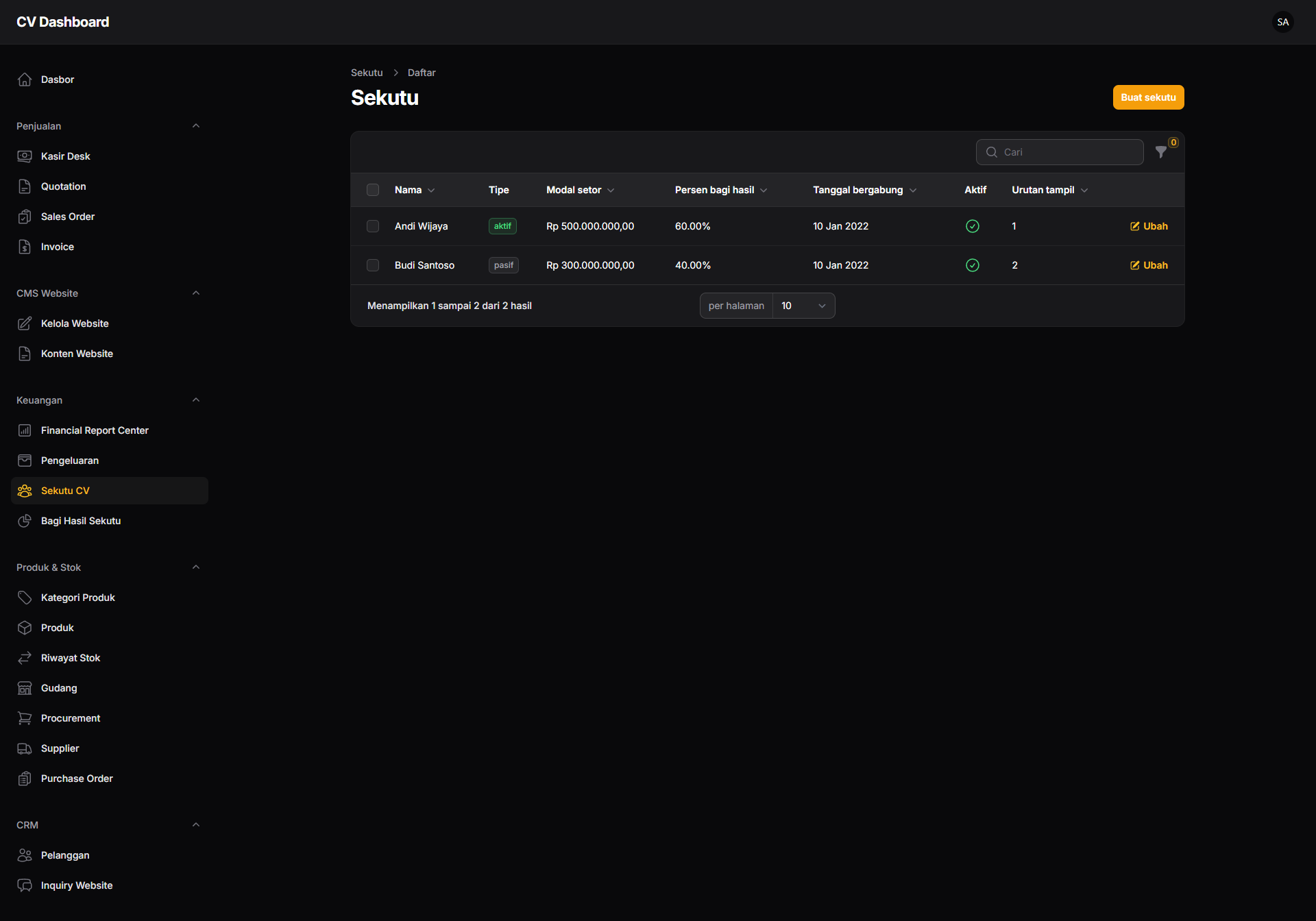Screen dimensions: 1316x921
Task: Open Pengeluaran in the sidebar
Action: click(70, 460)
